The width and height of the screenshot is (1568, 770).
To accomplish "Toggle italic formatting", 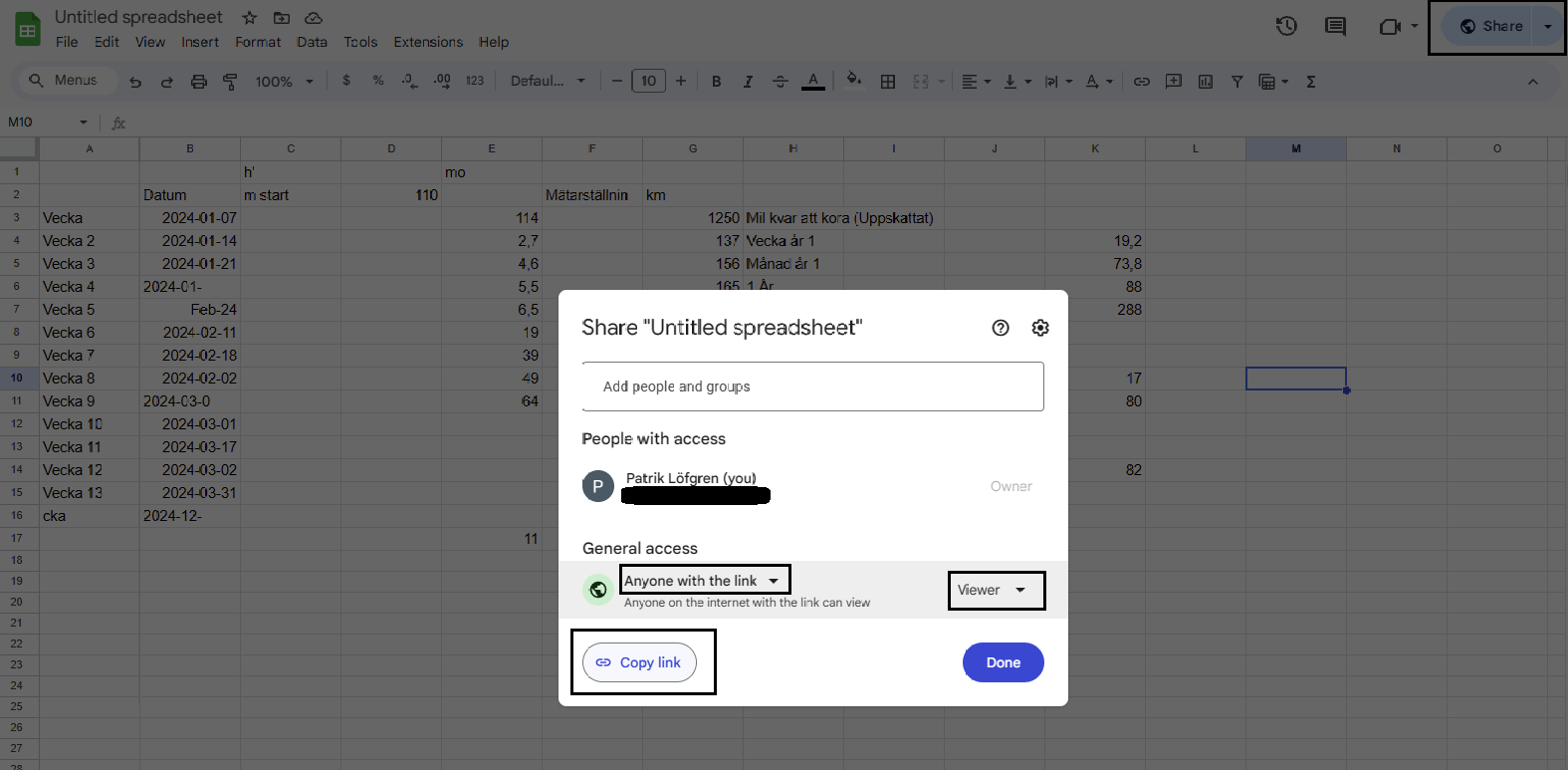I will (748, 82).
